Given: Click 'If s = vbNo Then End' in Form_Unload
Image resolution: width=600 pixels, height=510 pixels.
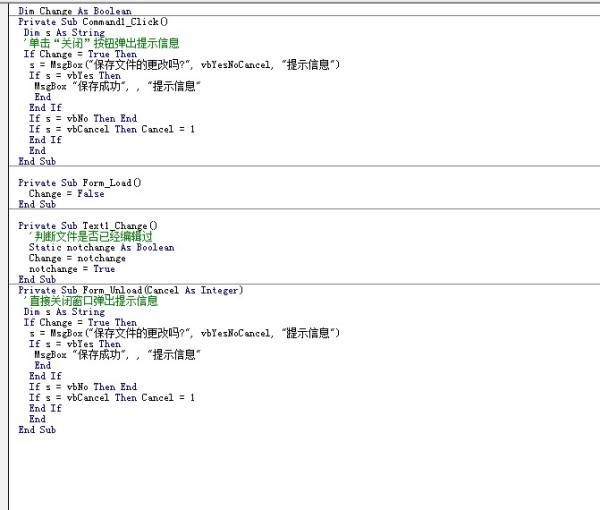Looking at the screenshot, I should (83, 387).
